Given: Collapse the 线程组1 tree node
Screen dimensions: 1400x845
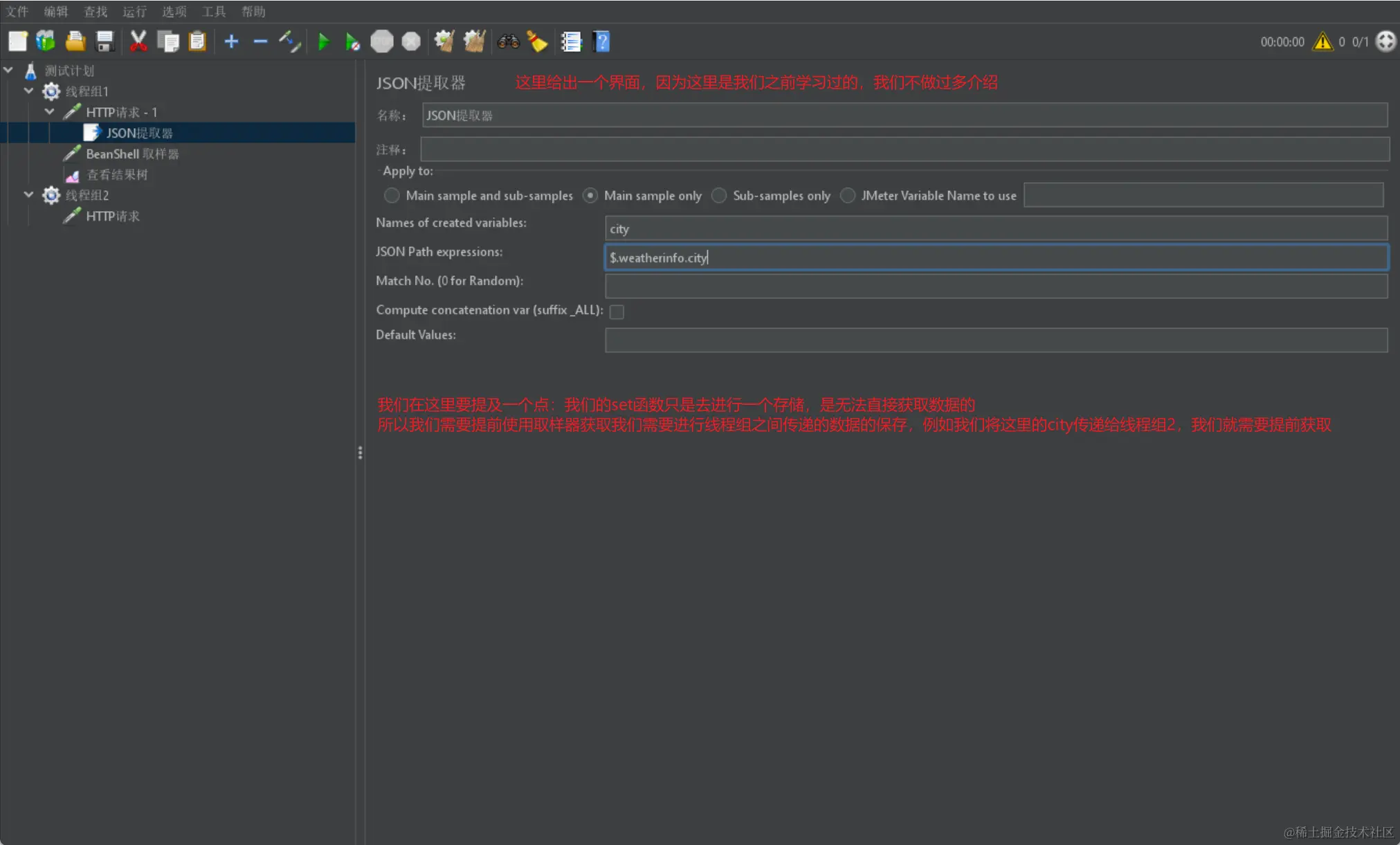Looking at the screenshot, I should [29, 91].
